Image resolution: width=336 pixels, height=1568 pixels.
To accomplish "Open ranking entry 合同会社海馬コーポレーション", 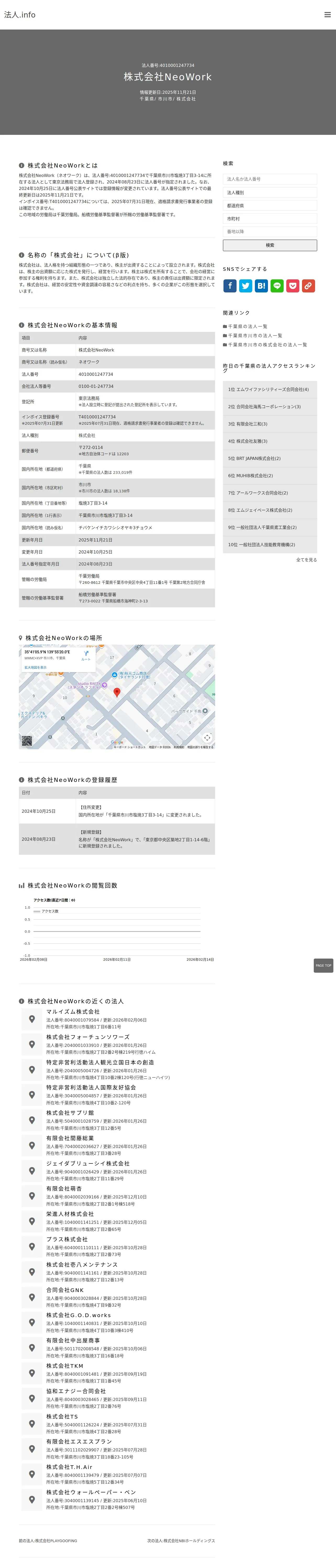I will pos(265,407).
